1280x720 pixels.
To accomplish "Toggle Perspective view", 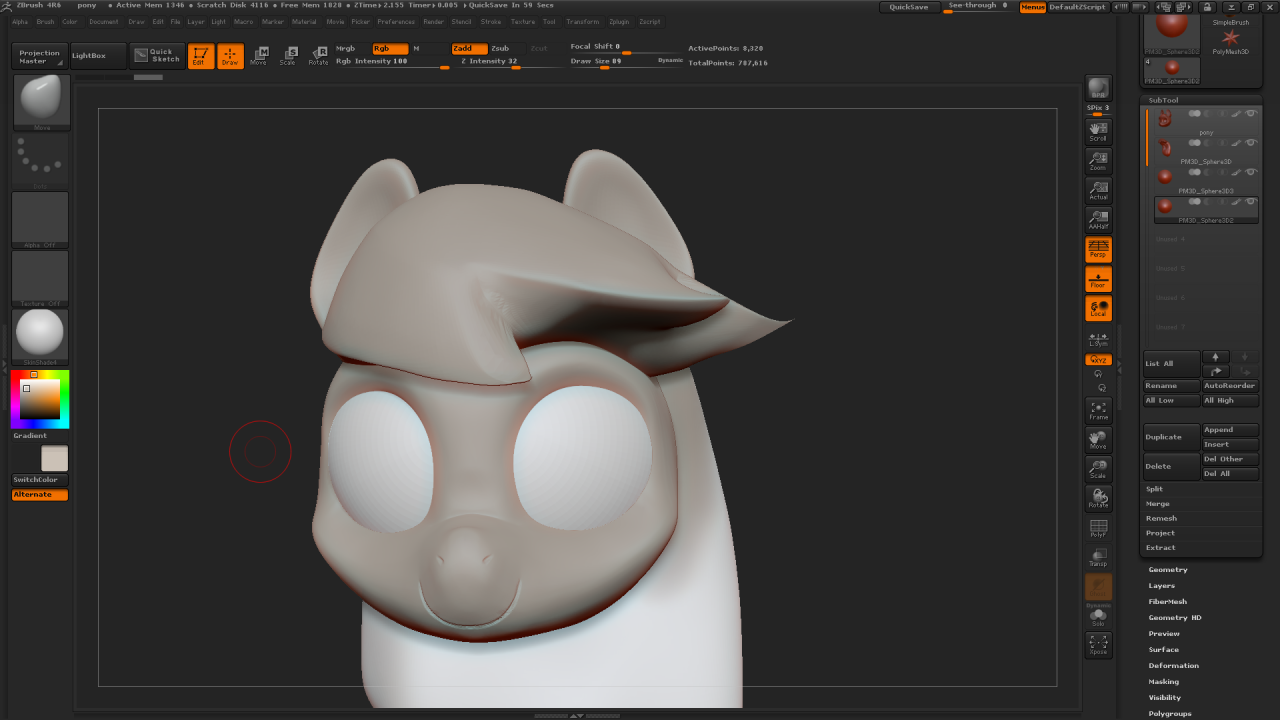I will pos(1098,249).
